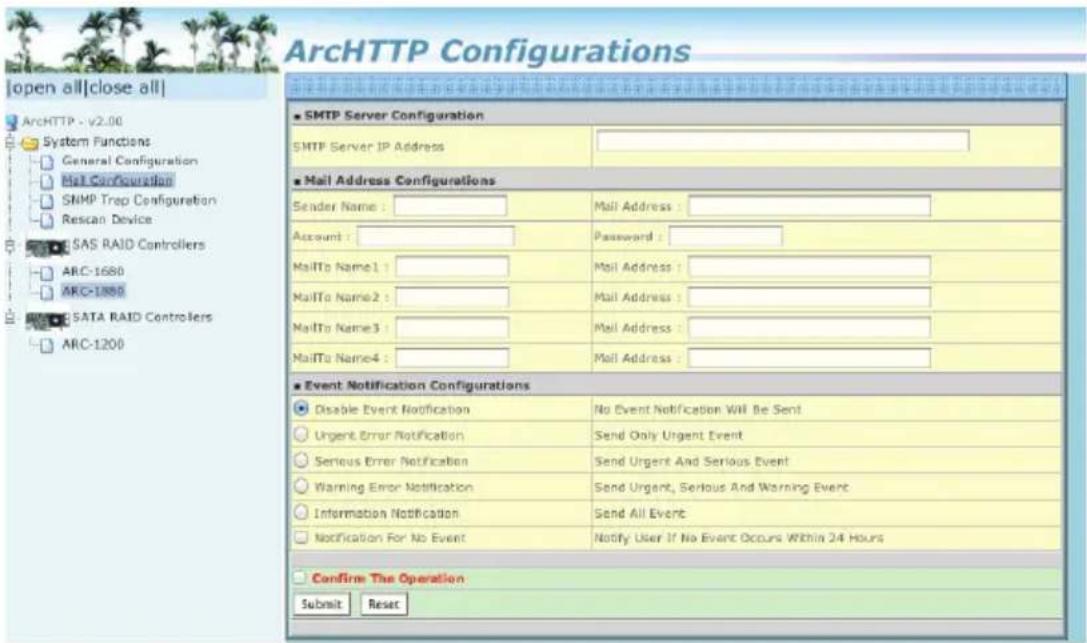
Task: Select ARC-1880 controller entry
Action: coord(93,291)
